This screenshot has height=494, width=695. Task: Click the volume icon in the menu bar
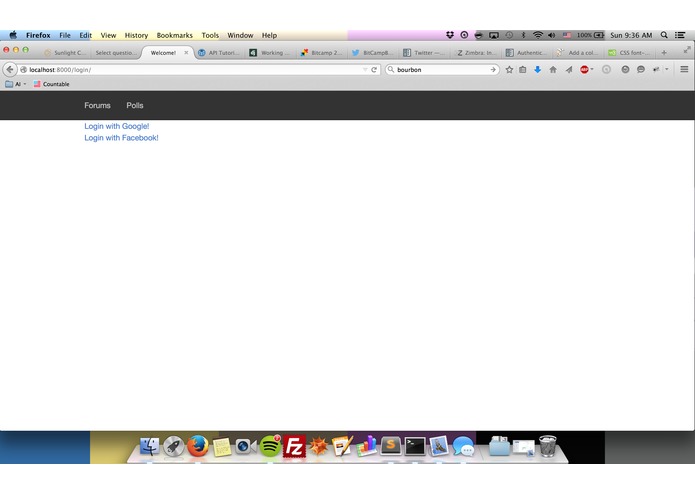click(552, 35)
